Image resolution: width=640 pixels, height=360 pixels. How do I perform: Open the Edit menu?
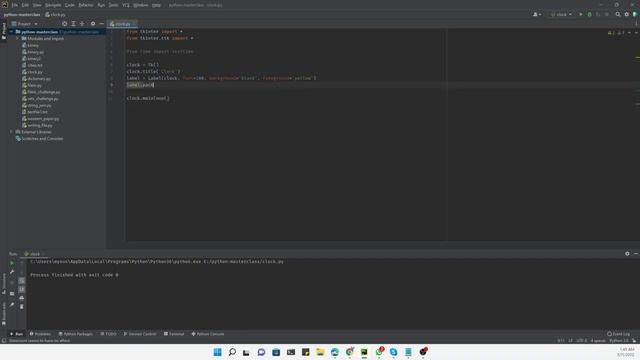click(x=25, y=5)
